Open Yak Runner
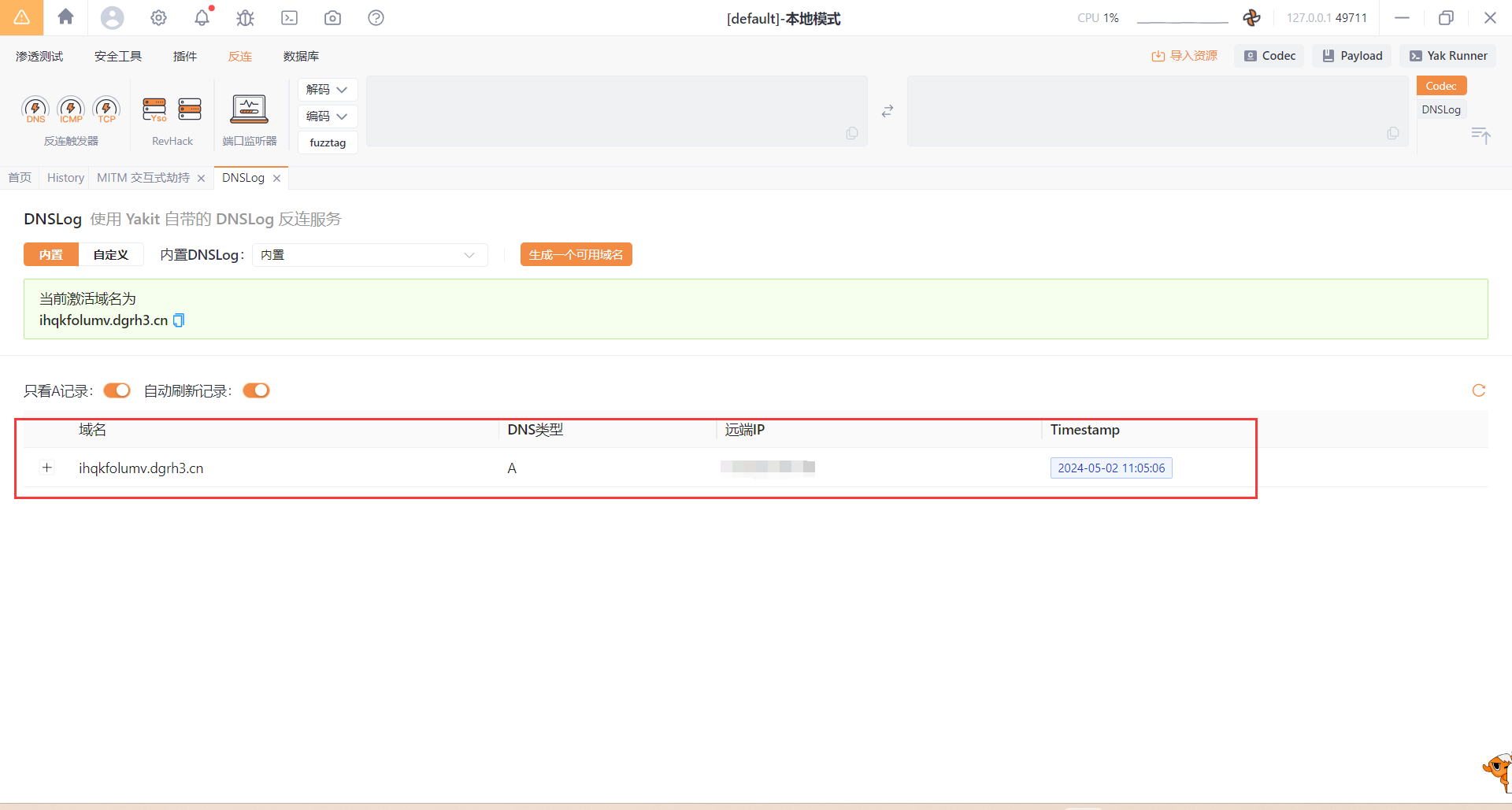Image resolution: width=1512 pixels, height=810 pixels. coord(1447,56)
